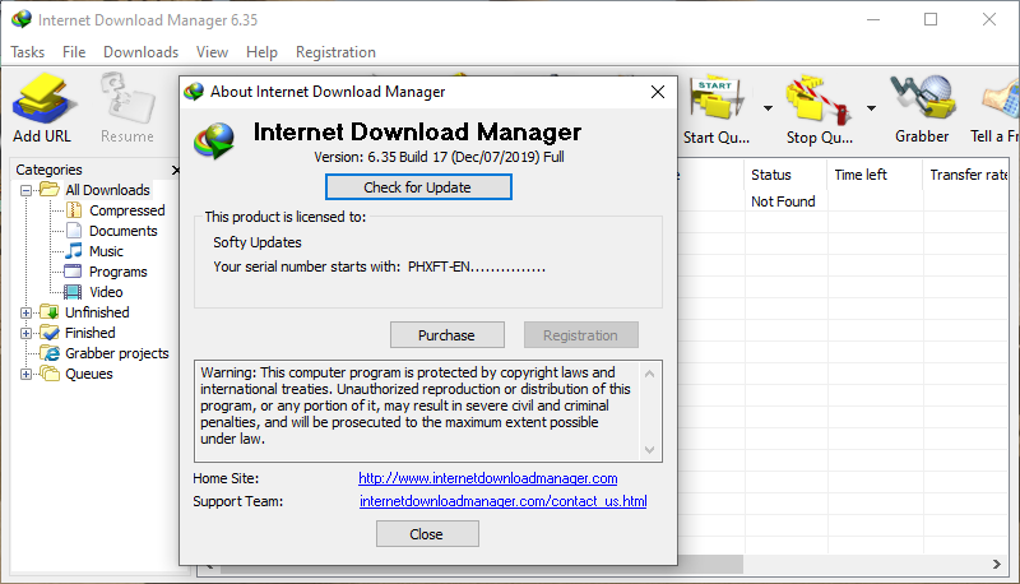1020x584 pixels.
Task: Click the Time left column header
Action: click(875, 175)
